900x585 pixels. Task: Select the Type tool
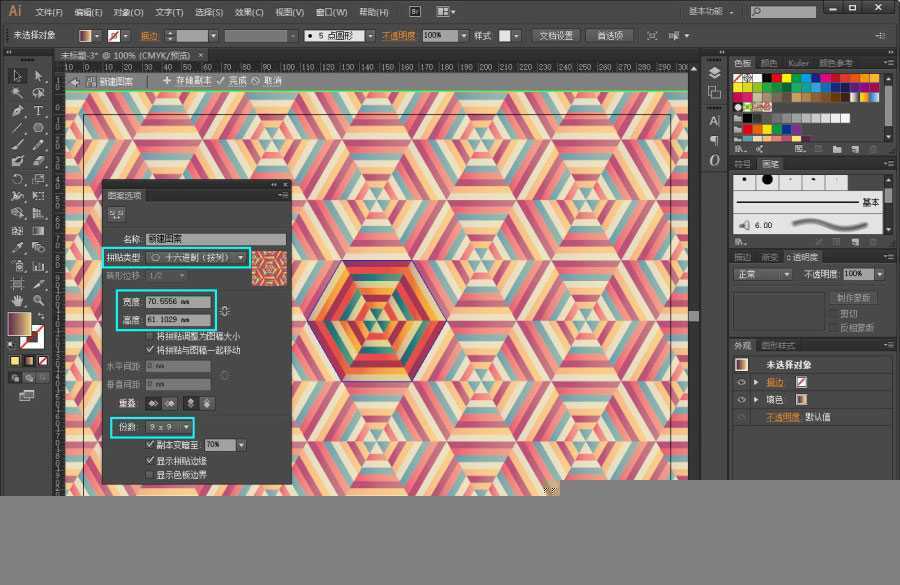coord(39,110)
